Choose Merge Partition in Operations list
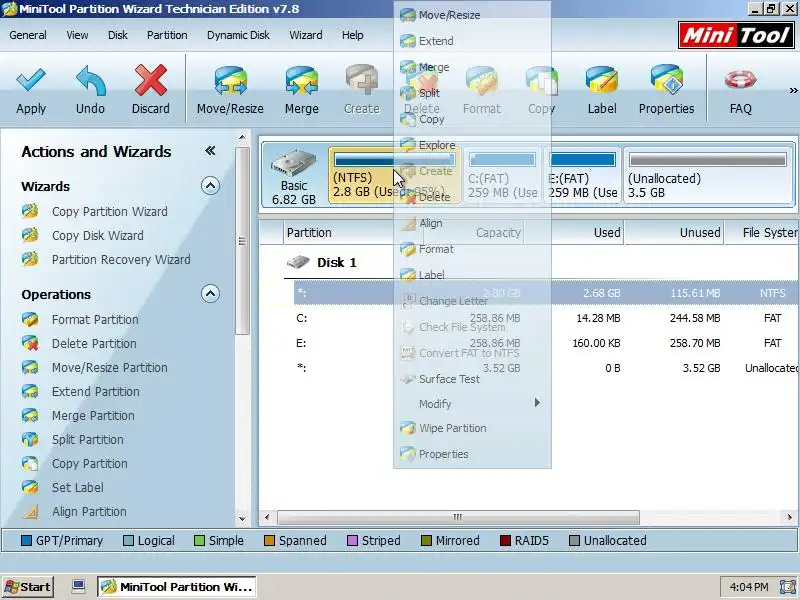Viewport: 800px width, 600px height. (x=93, y=416)
